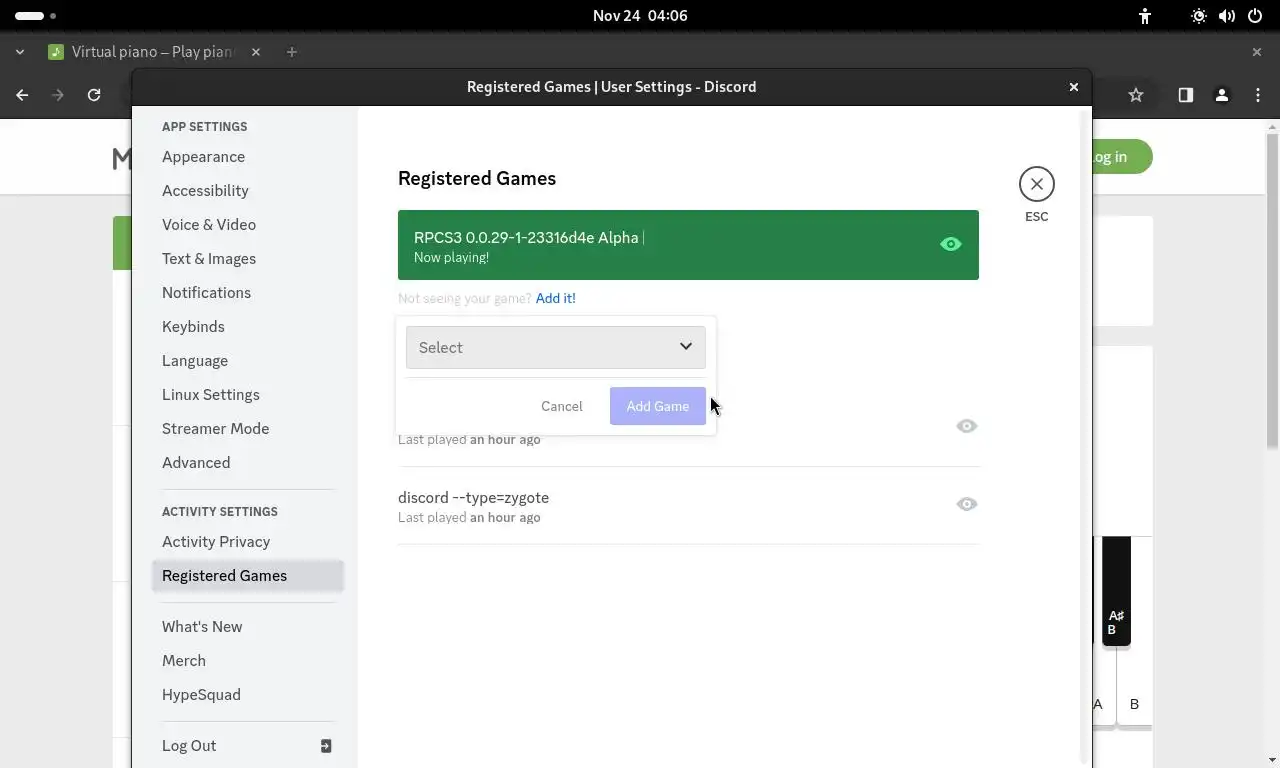1280x768 pixels.
Task: Reload the browser page
Action: point(94,95)
